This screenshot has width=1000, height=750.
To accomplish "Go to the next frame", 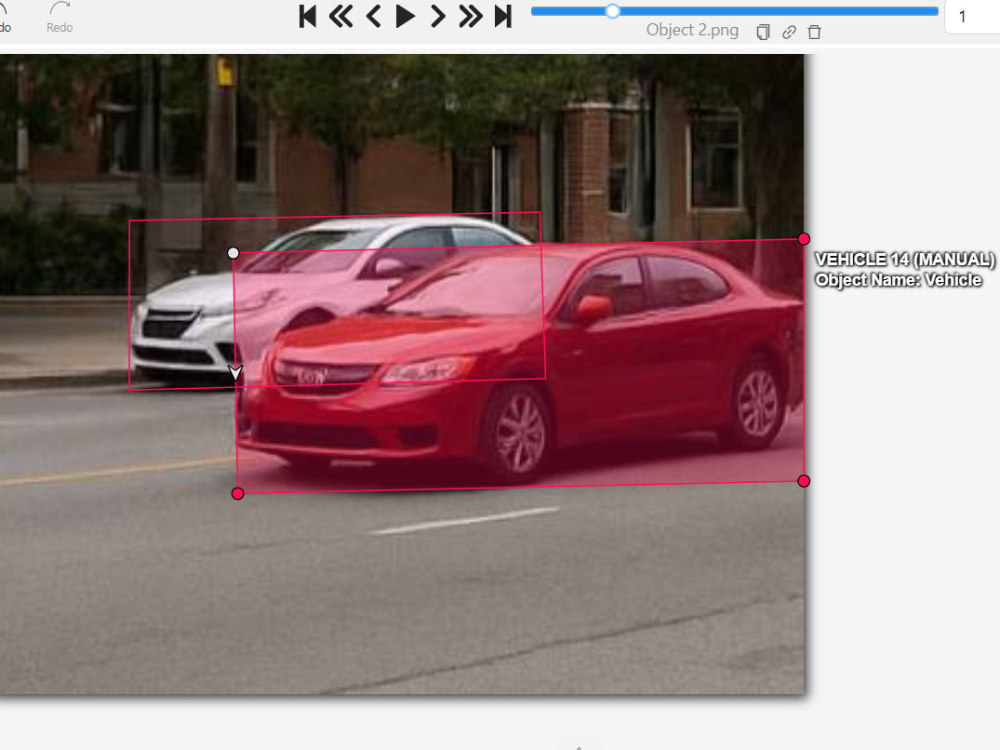I will 438,16.
